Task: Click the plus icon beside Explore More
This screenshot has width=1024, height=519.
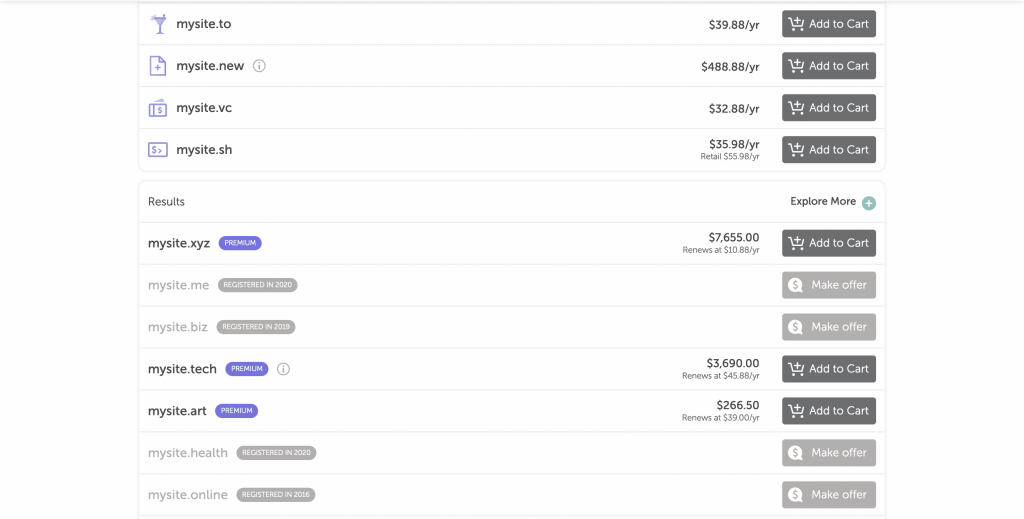Action: 869,203
